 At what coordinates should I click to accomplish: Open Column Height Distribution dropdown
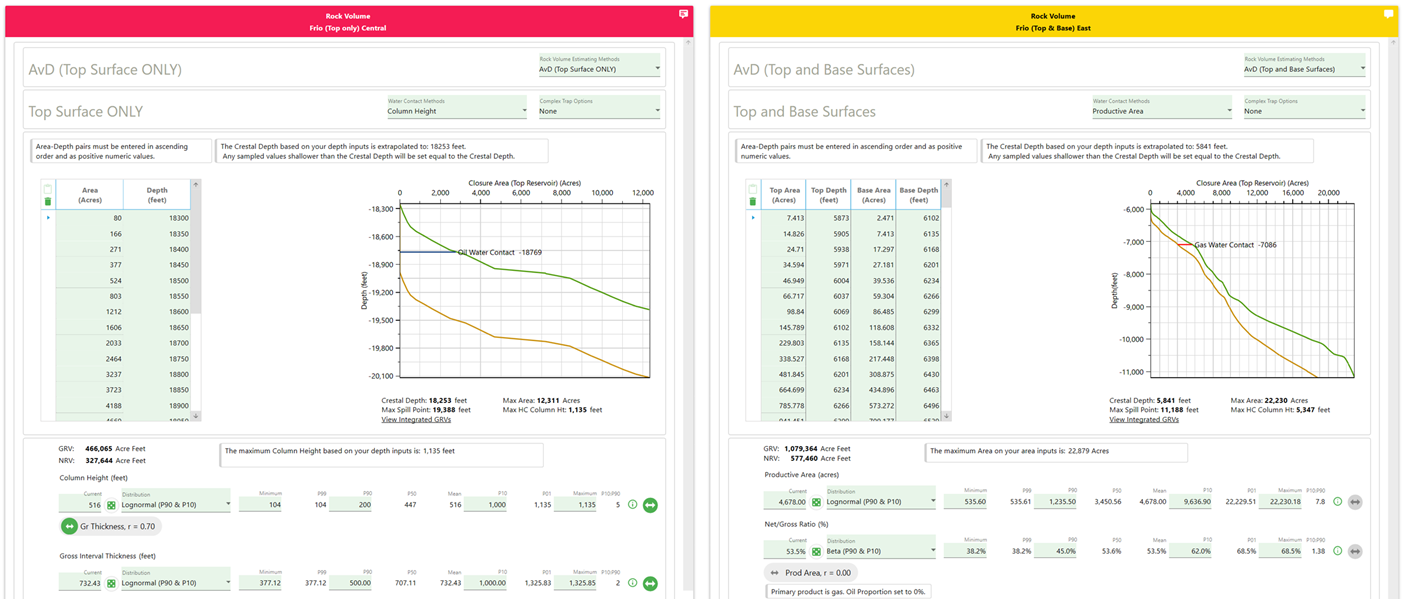point(175,501)
